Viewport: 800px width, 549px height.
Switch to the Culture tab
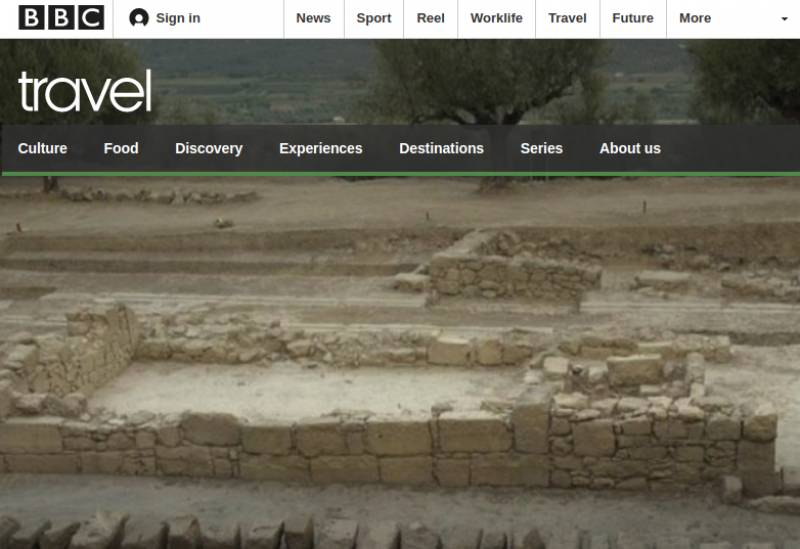point(43,148)
